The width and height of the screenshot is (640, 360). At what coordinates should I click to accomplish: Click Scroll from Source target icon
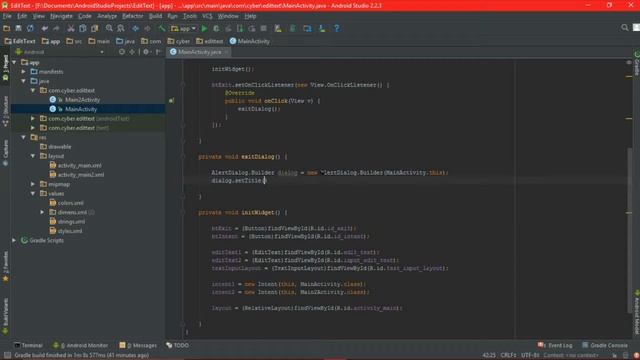(122, 52)
